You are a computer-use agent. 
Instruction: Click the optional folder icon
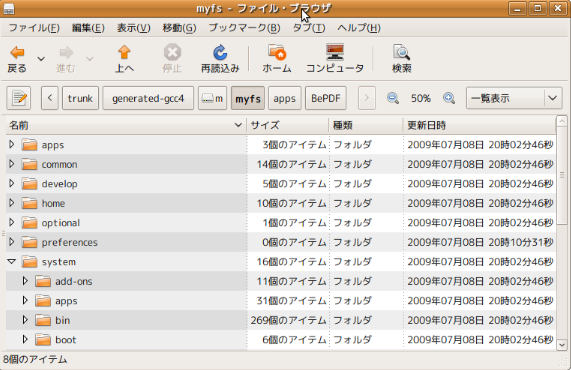[29, 223]
